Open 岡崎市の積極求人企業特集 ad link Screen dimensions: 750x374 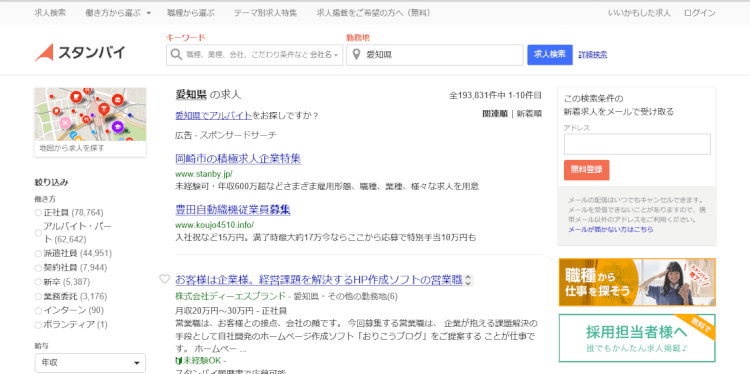pos(238,158)
